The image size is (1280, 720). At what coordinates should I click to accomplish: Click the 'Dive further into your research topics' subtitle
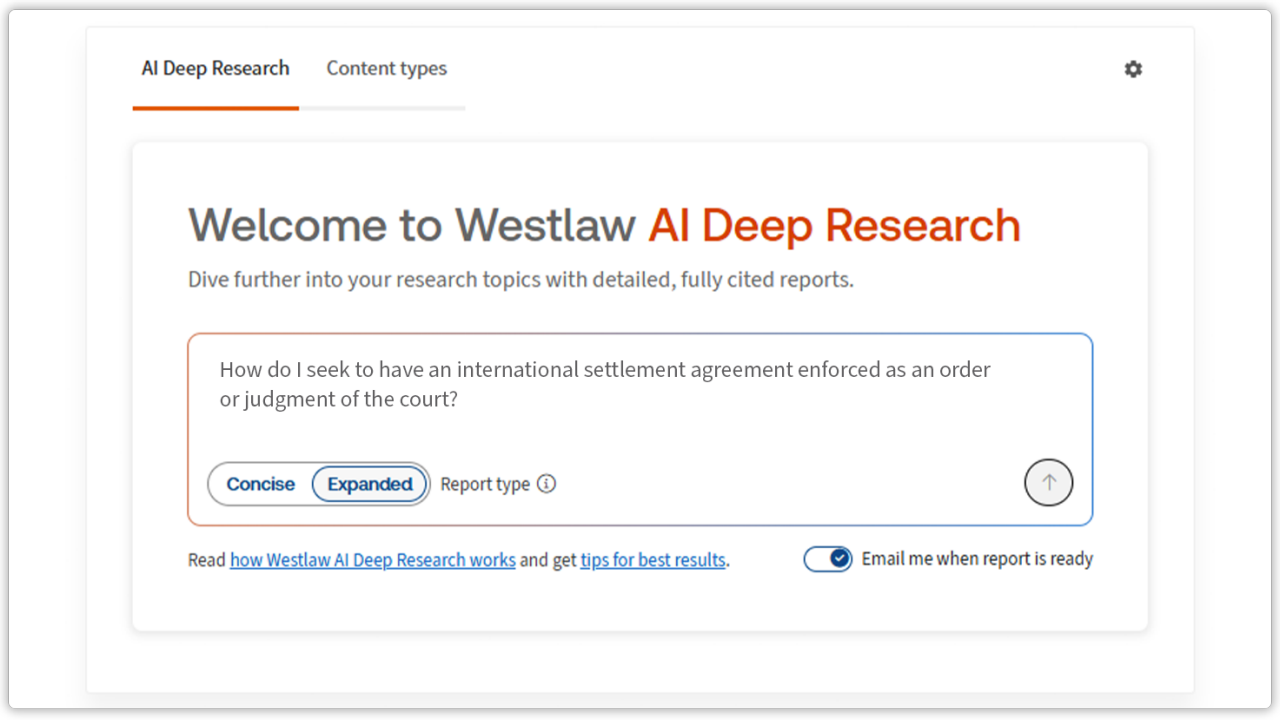pyautogui.click(x=521, y=280)
